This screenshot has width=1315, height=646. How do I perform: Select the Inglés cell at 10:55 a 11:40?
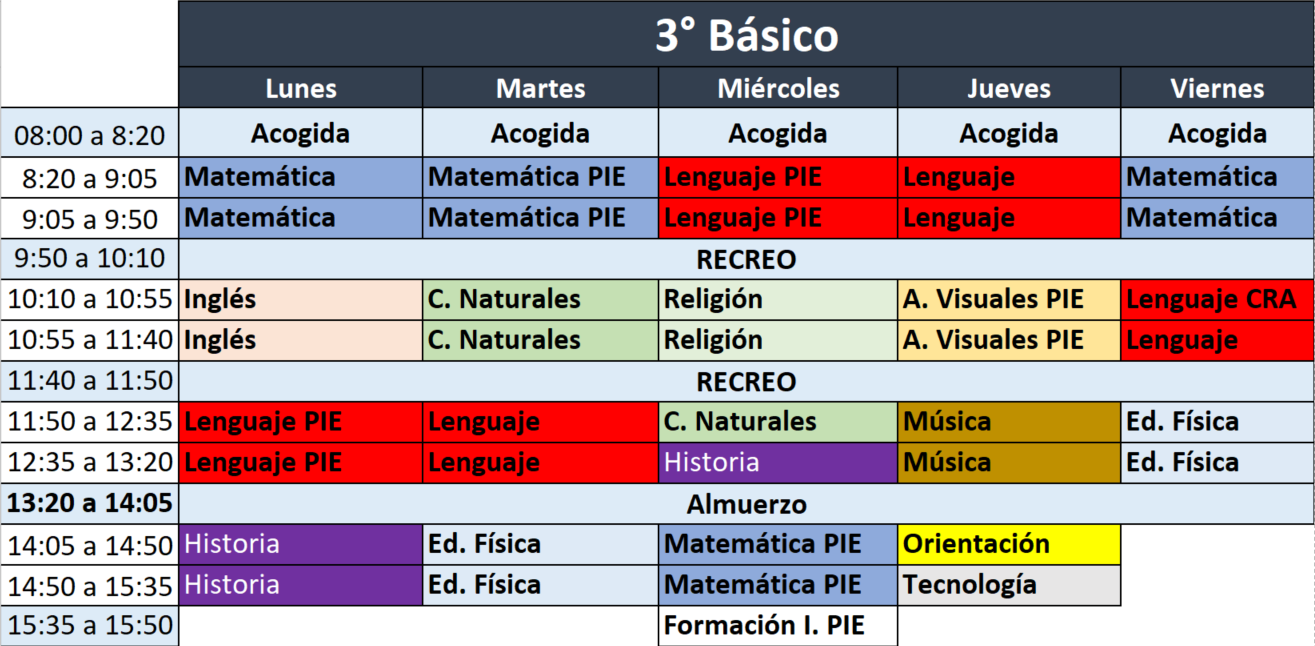click(301, 340)
